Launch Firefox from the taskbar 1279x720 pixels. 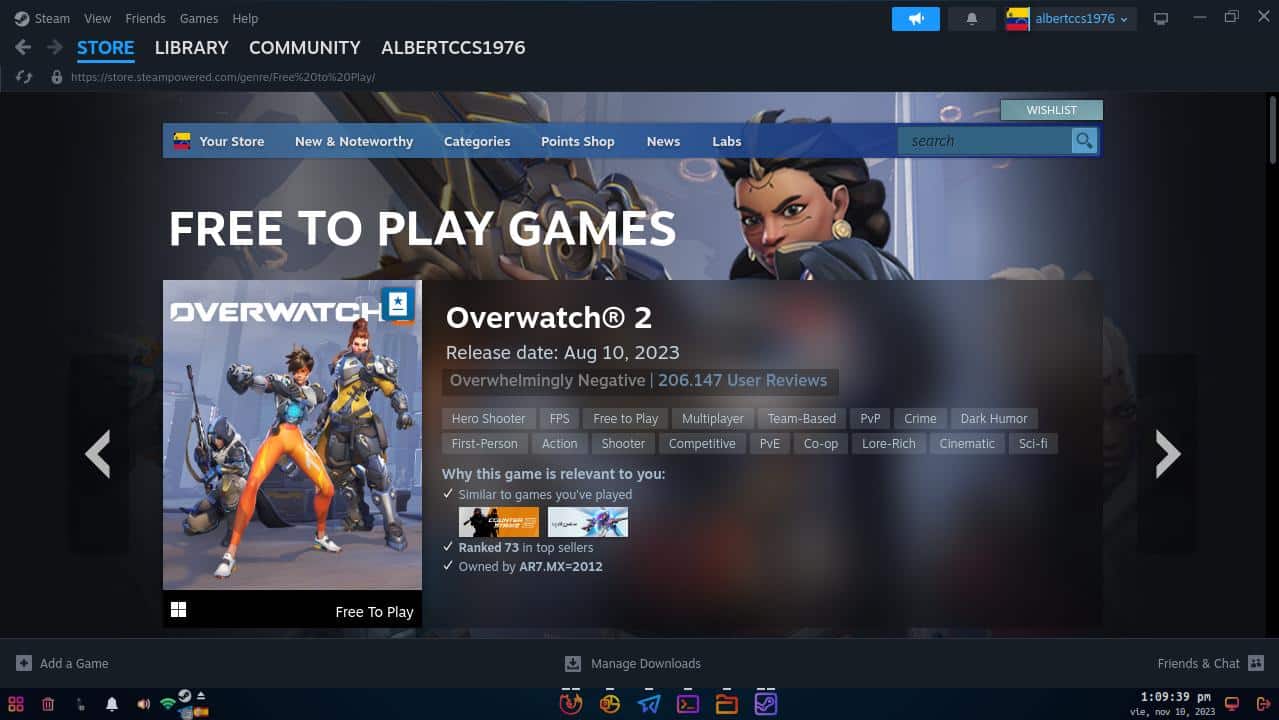click(x=570, y=703)
